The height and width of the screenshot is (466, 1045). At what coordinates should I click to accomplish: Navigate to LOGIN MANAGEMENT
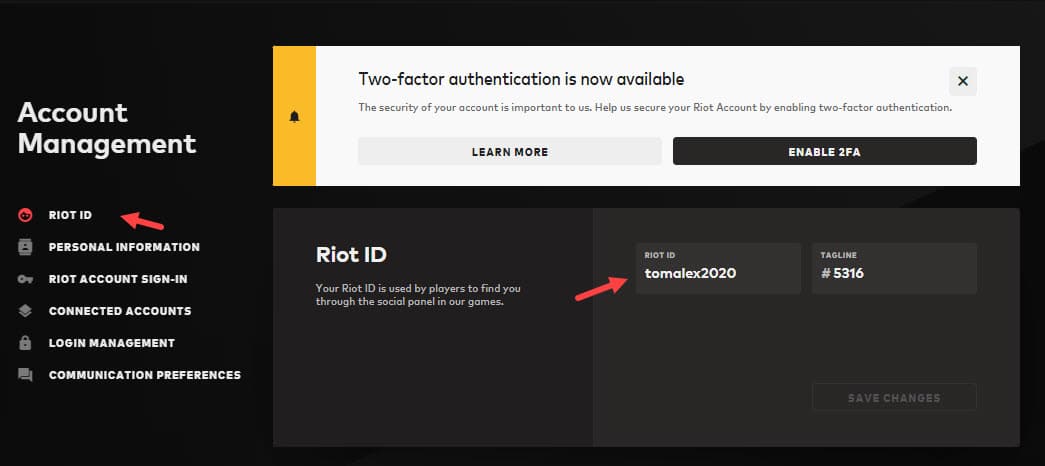tap(111, 343)
